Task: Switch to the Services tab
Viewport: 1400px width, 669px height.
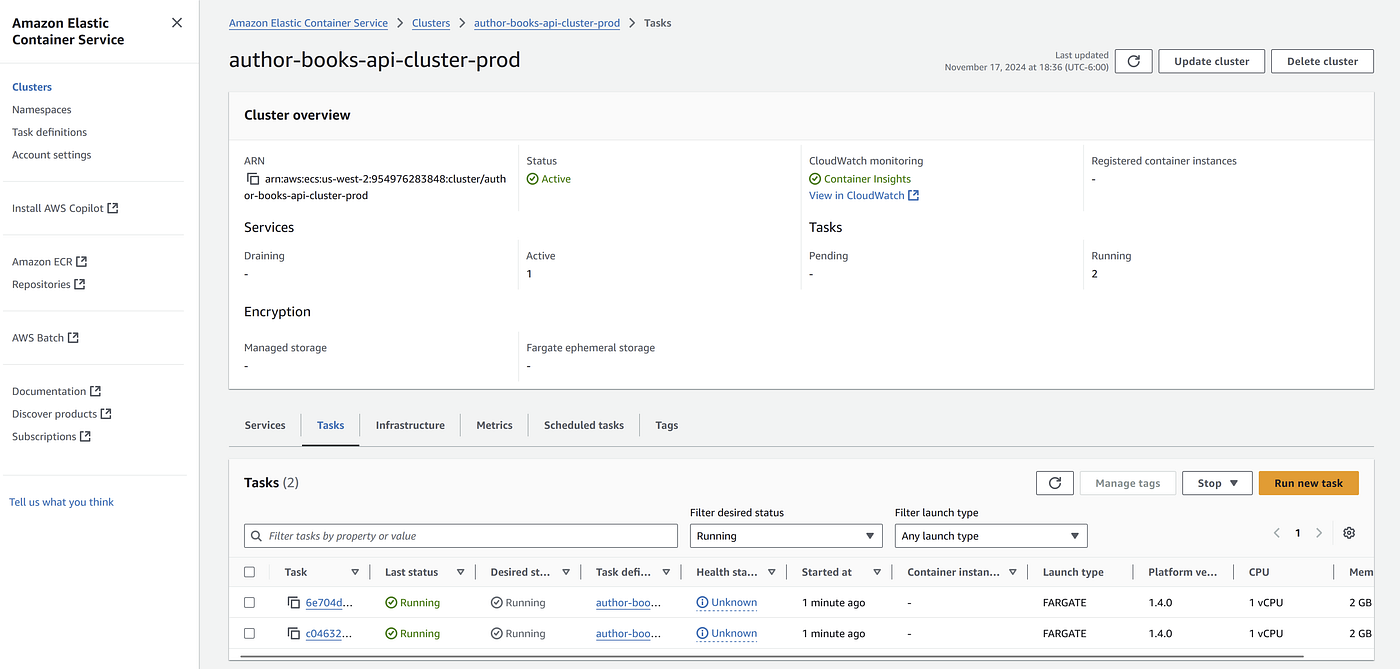Action: (265, 425)
